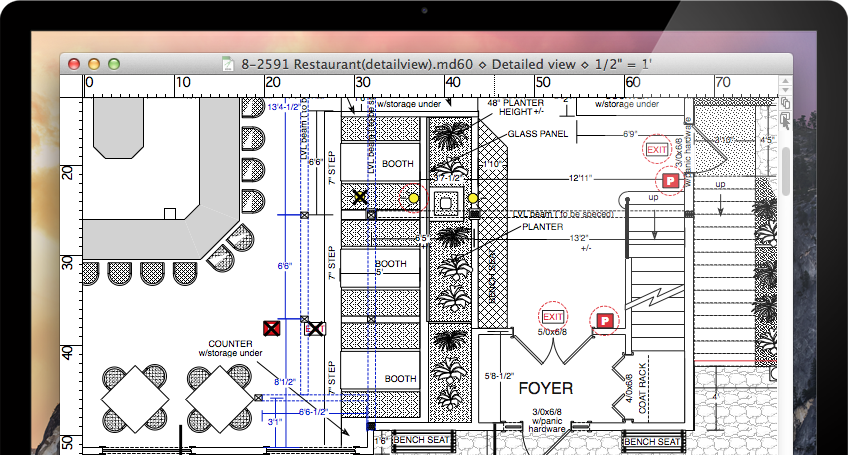Image resolution: width=848 pixels, height=455 pixels.
Task: Click the green zoom window button
Action: tap(114, 64)
